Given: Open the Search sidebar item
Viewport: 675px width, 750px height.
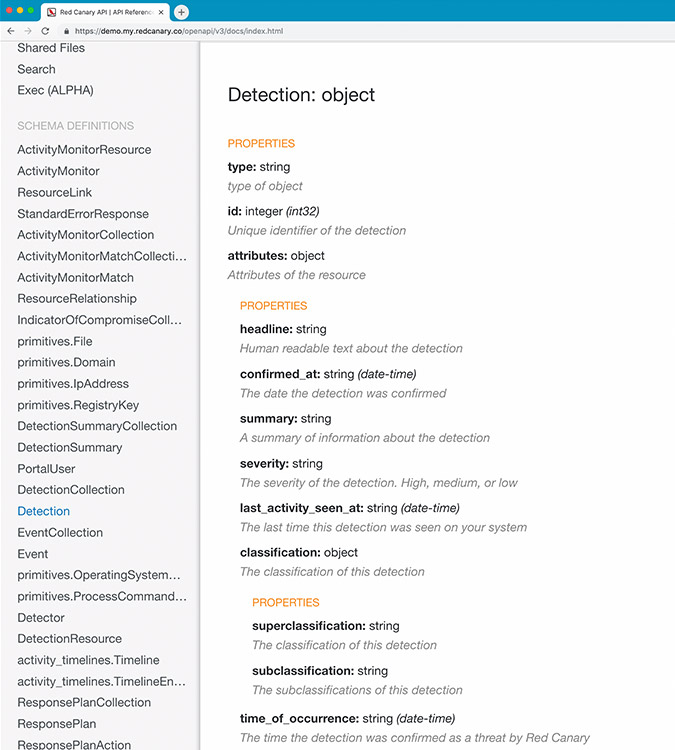Looking at the screenshot, I should click(x=36, y=69).
